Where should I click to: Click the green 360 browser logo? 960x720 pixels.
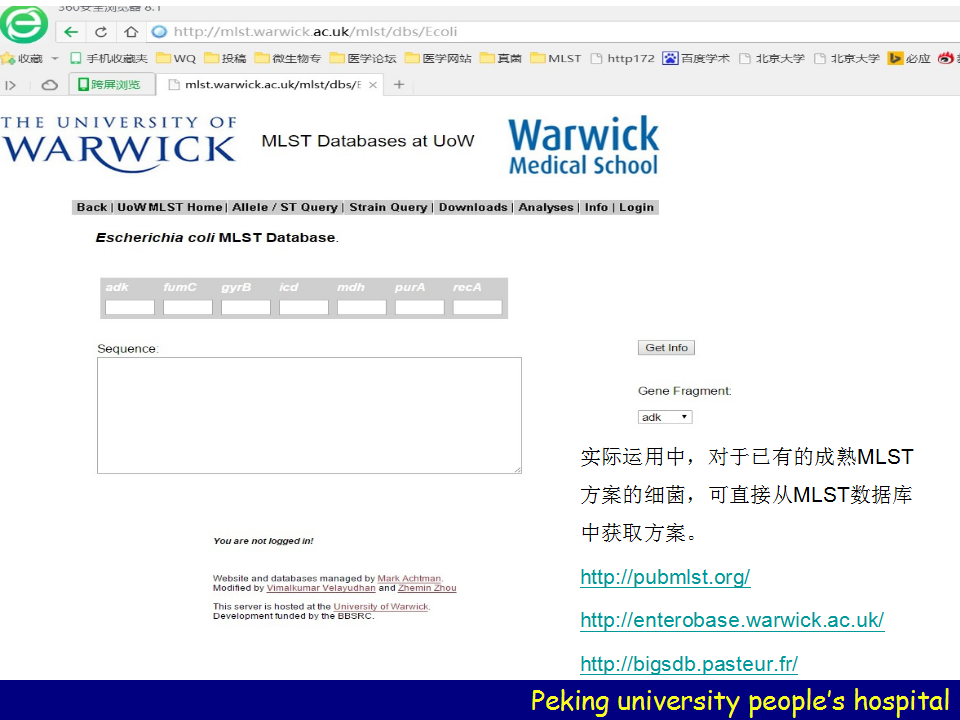[x=24, y=24]
